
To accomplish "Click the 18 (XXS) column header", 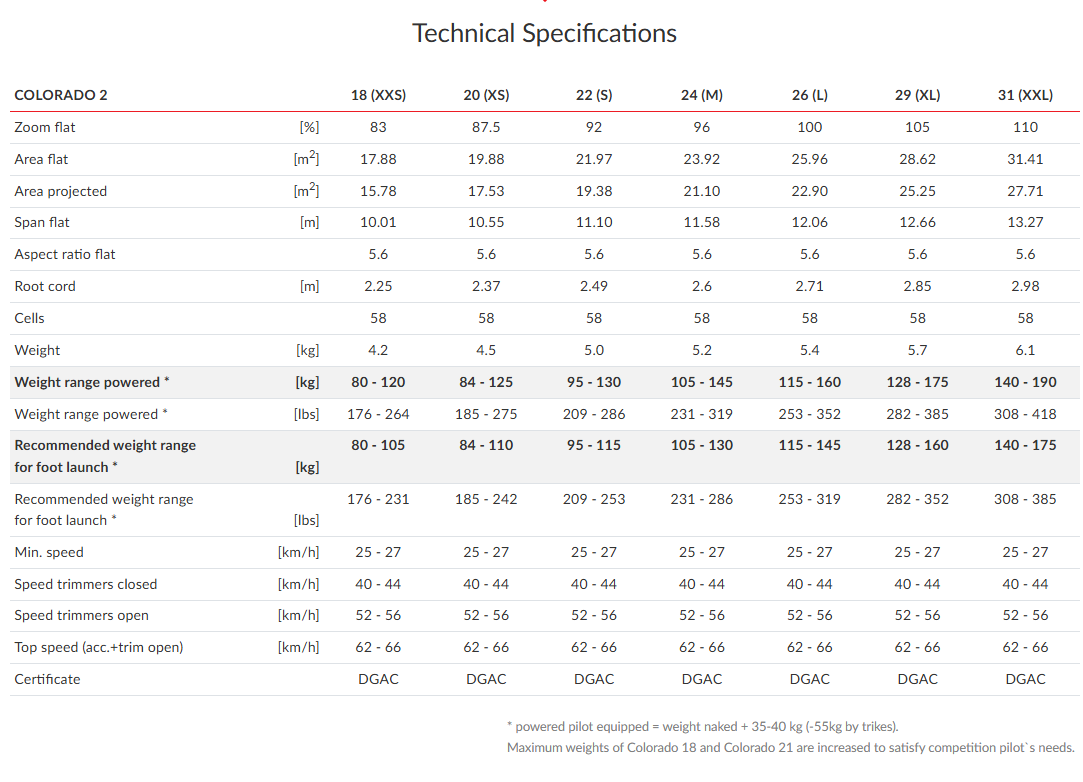I will pyautogui.click(x=378, y=96).
